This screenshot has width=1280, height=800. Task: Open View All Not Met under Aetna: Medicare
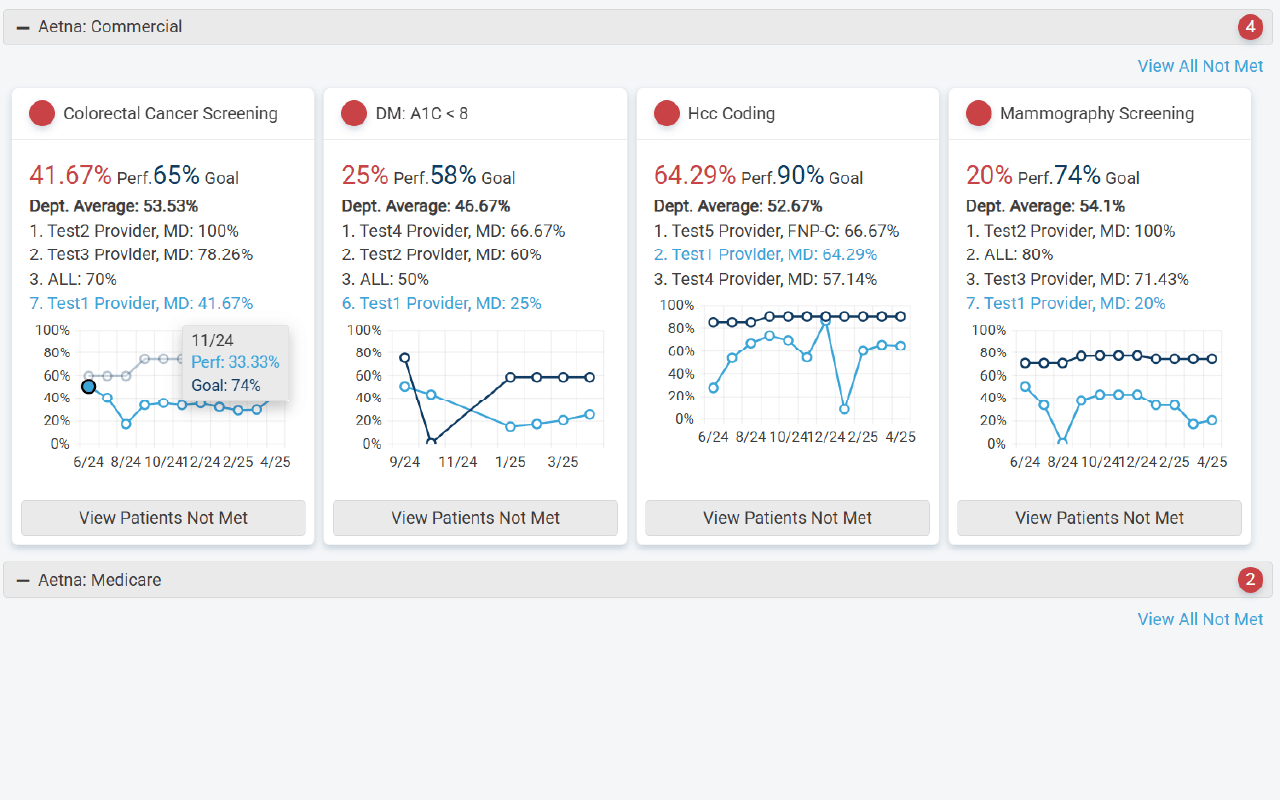1200,619
